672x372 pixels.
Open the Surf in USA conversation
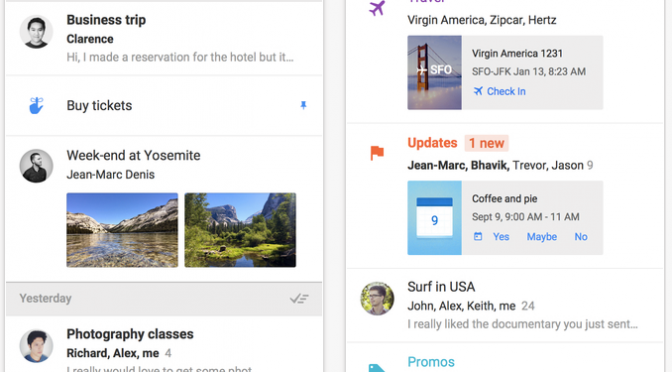(504, 305)
